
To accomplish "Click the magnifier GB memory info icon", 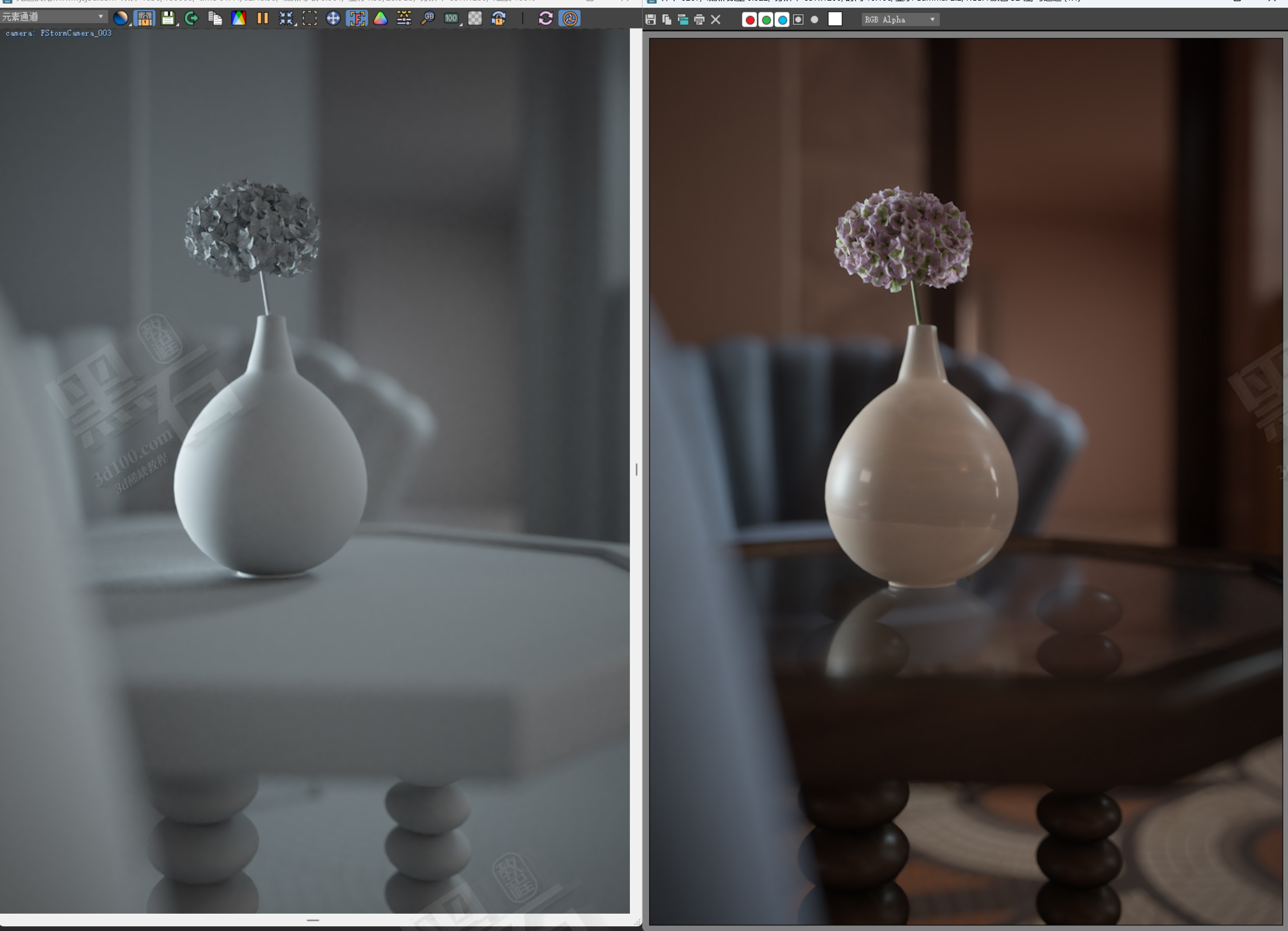I will tap(428, 18).
